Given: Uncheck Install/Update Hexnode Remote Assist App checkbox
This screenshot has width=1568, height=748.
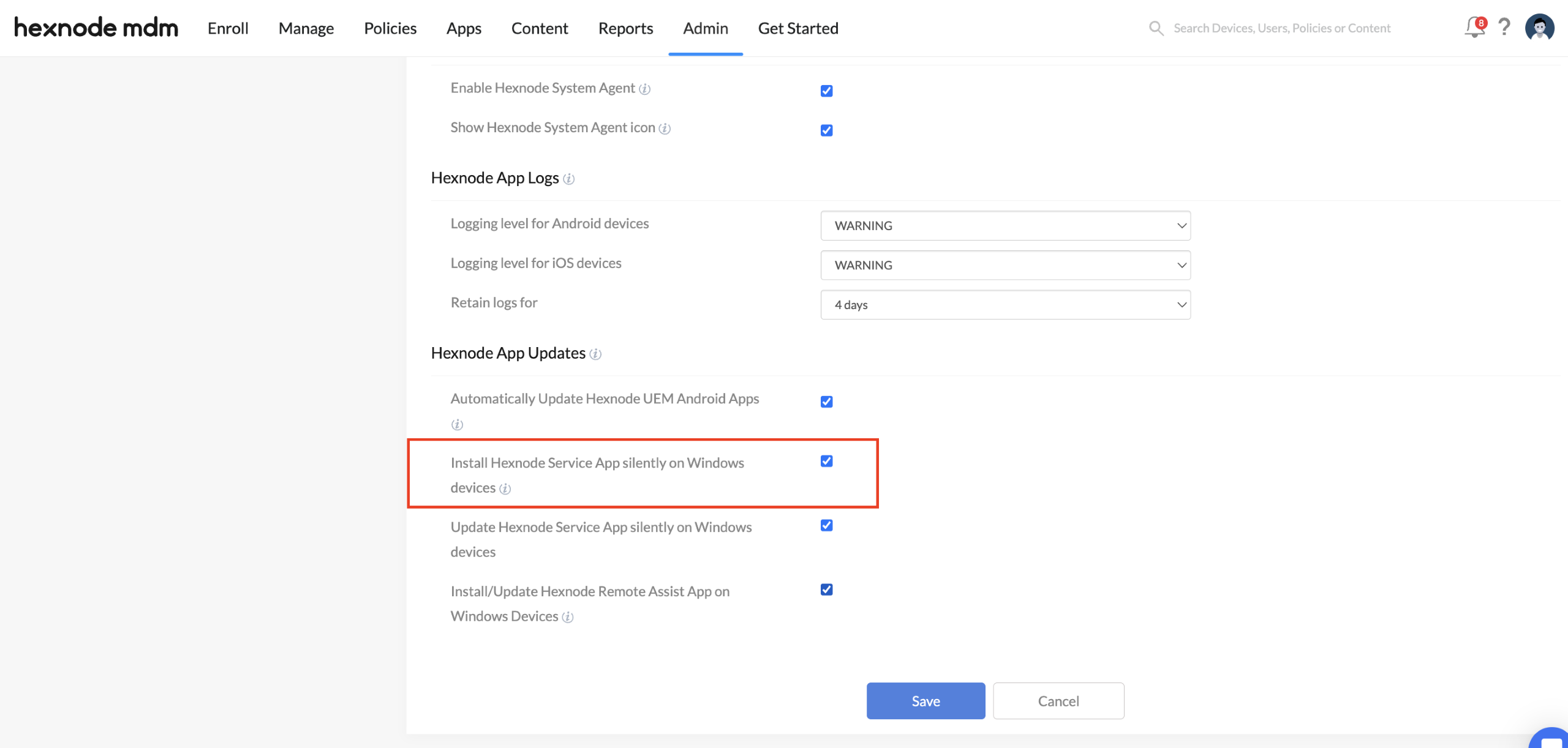Looking at the screenshot, I should point(826,589).
